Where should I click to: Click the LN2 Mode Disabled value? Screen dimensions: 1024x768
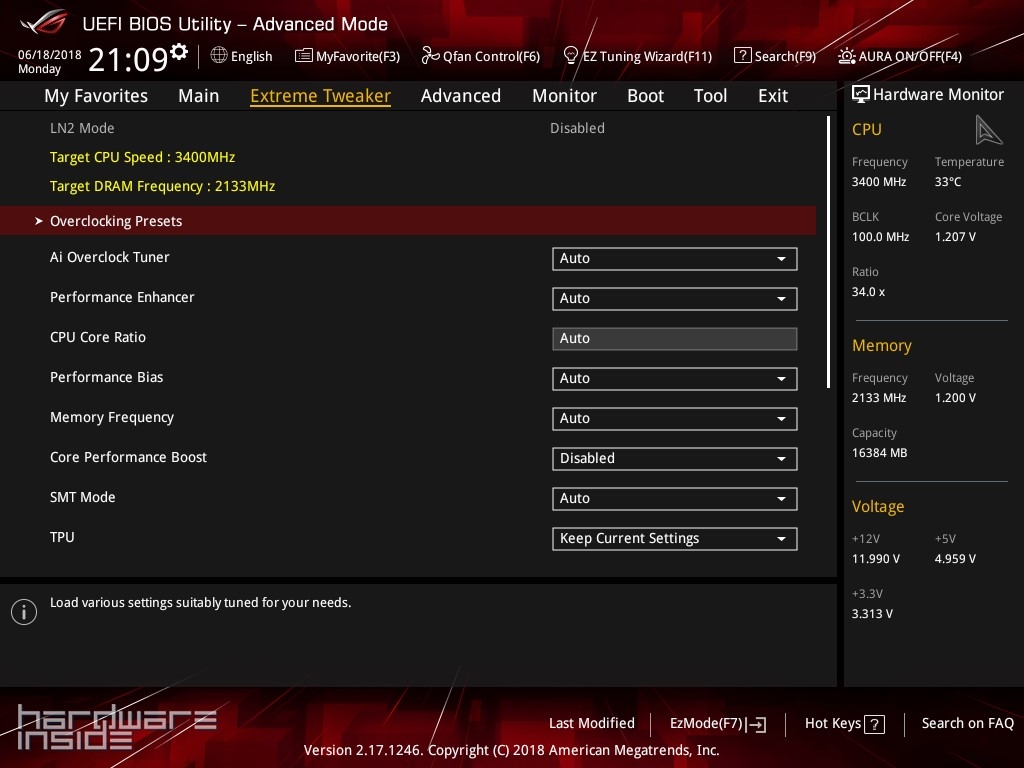(x=577, y=128)
